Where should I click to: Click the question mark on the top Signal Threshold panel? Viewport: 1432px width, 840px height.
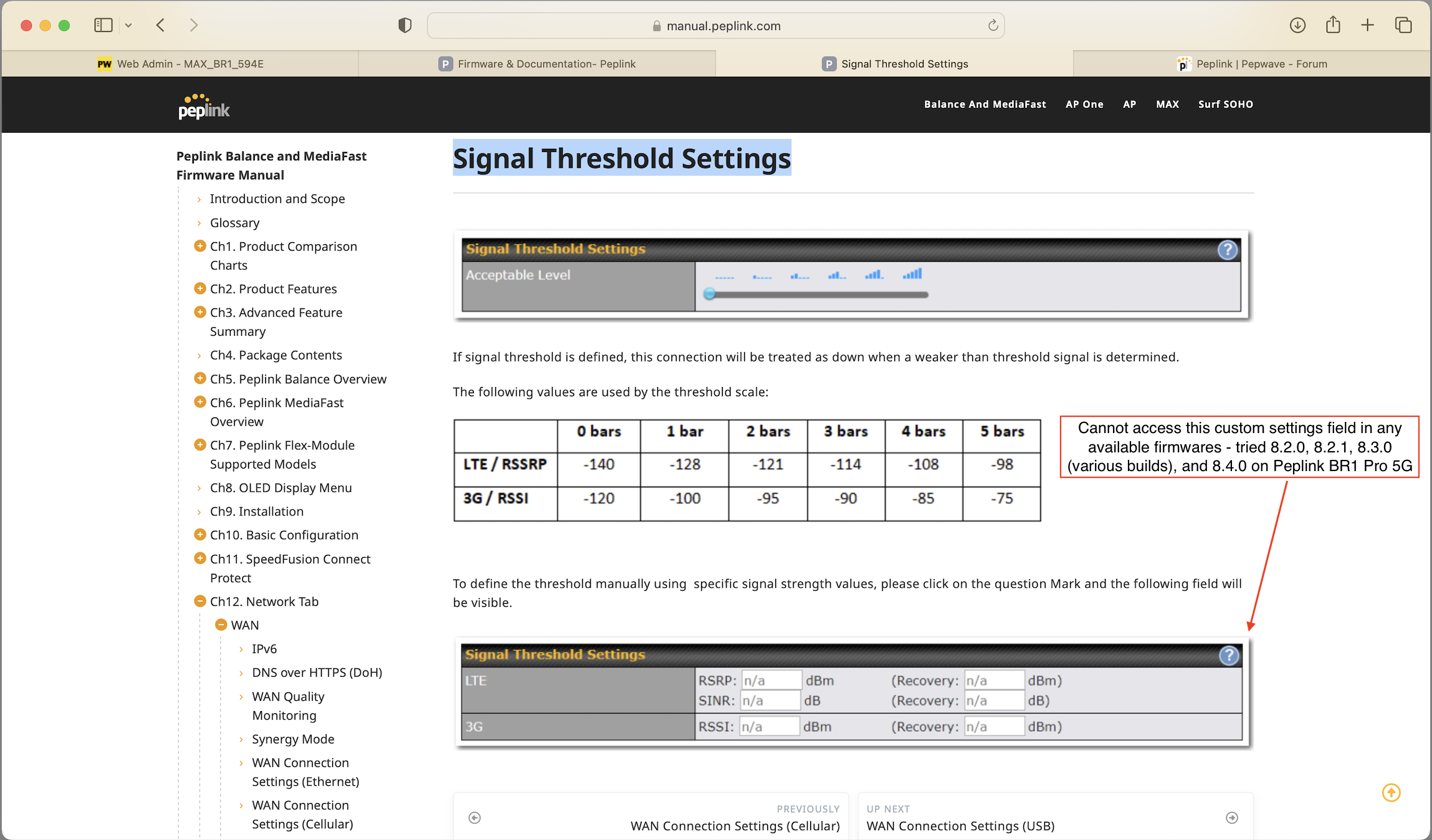(x=1228, y=250)
